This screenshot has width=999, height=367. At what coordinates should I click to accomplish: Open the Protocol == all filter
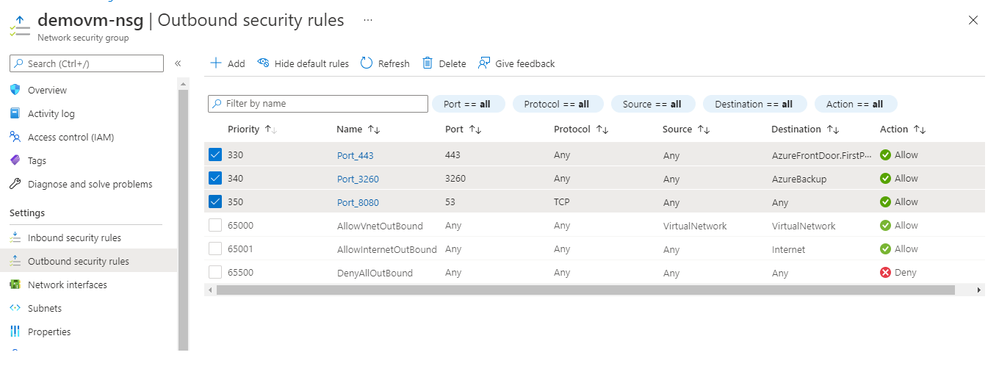tap(556, 104)
